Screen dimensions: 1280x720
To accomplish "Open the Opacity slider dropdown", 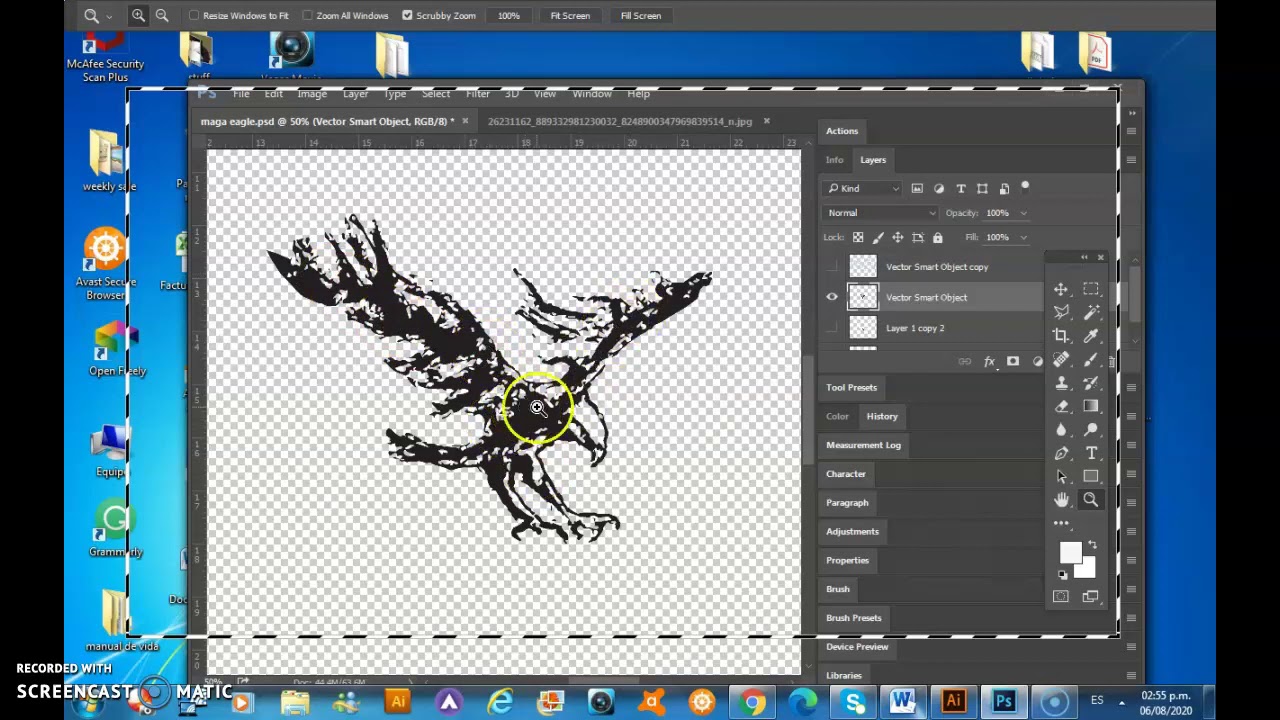I will pos(1022,213).
